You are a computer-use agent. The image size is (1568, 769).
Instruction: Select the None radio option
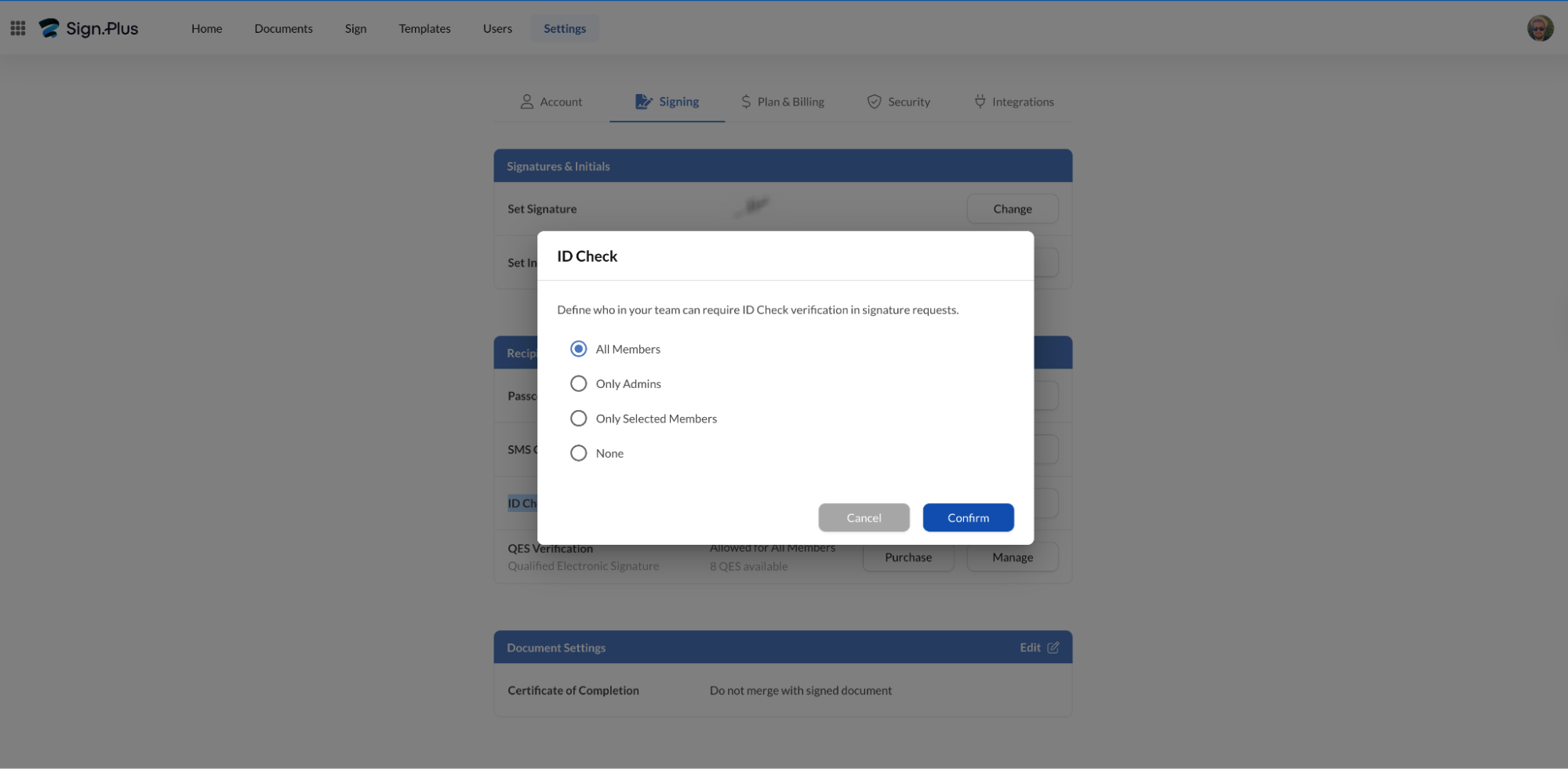tap(578, 453)
